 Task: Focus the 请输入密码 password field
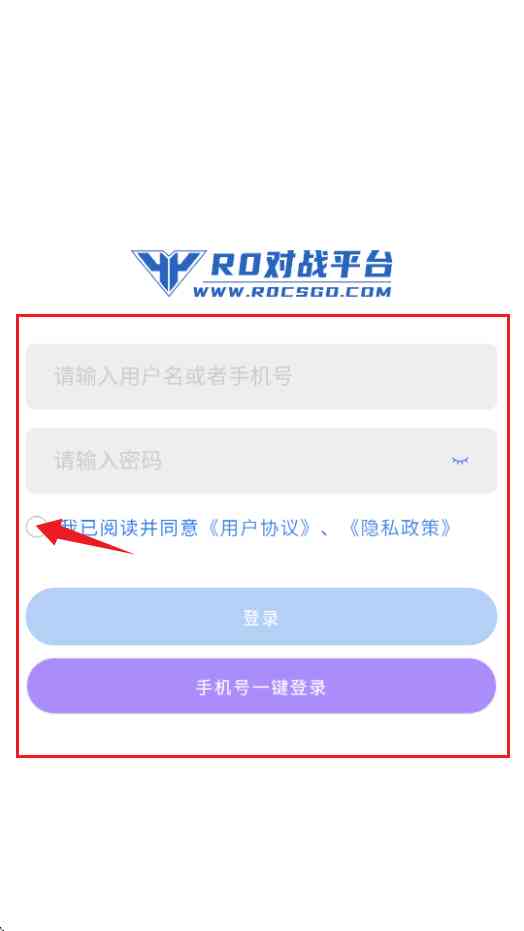coord(261,460)
